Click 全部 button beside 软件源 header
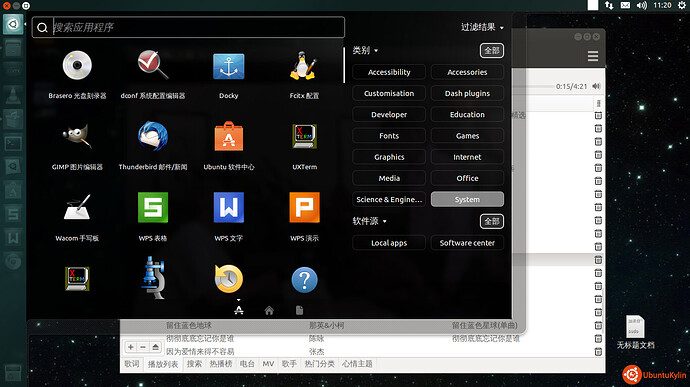The height and width of the screenshot is (387, 690). [492, 221]
